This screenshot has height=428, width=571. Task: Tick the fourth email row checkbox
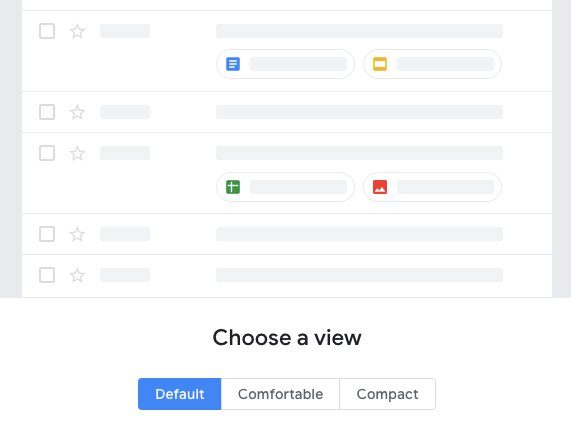pos(47,234)
